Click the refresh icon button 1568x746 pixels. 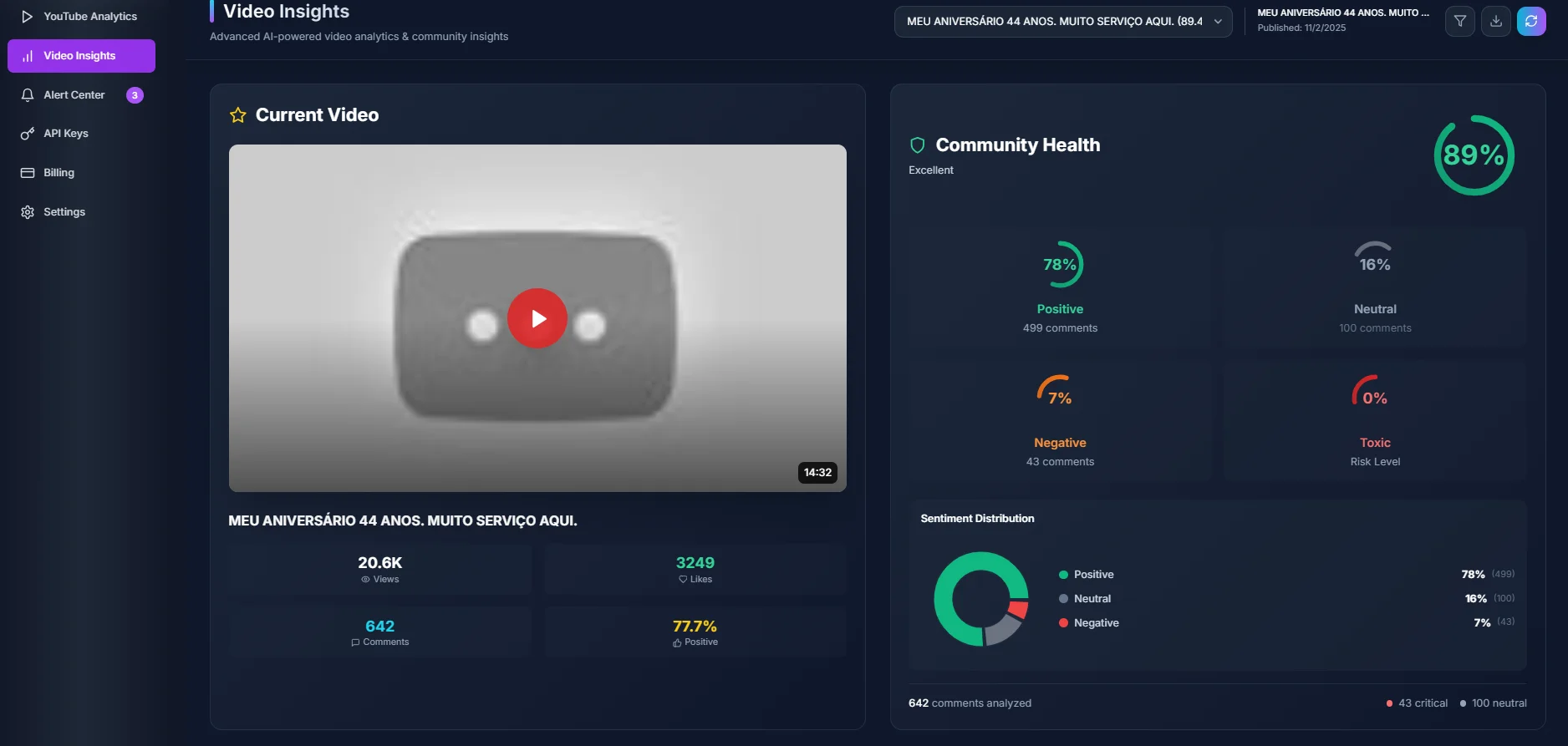click(1531, 22)
